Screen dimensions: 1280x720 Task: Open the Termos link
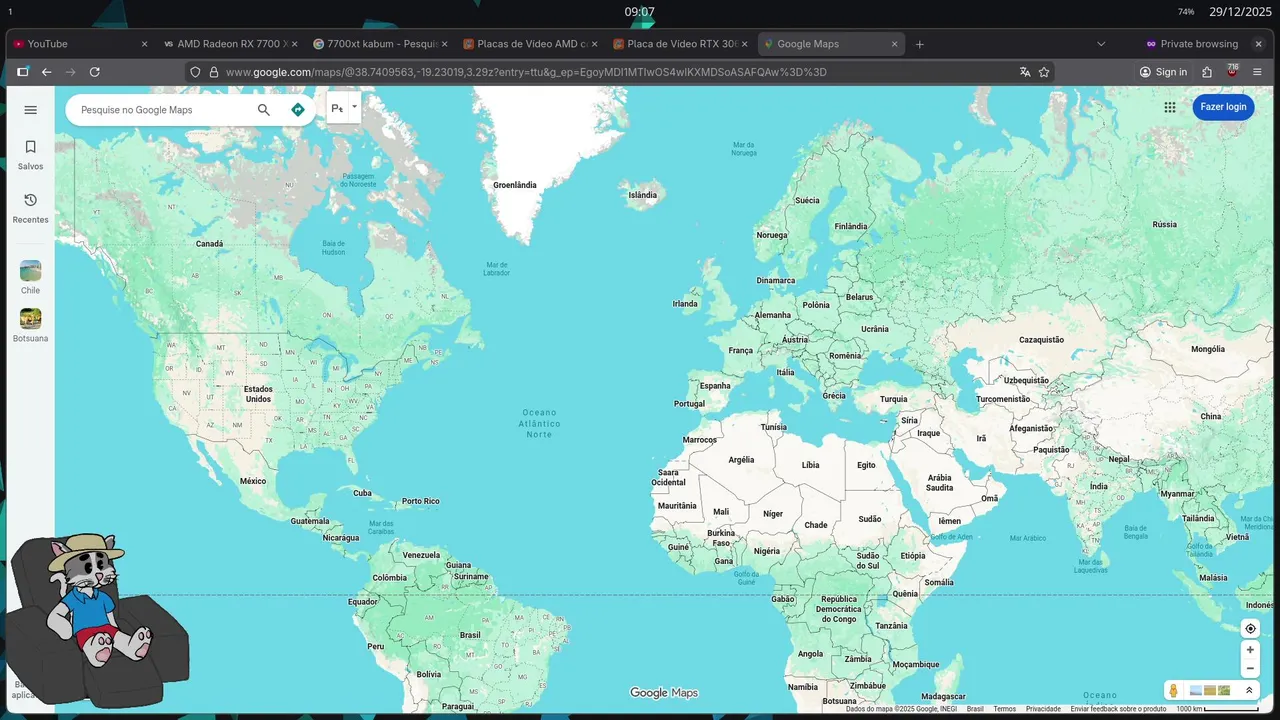(x=1004, y=709)
